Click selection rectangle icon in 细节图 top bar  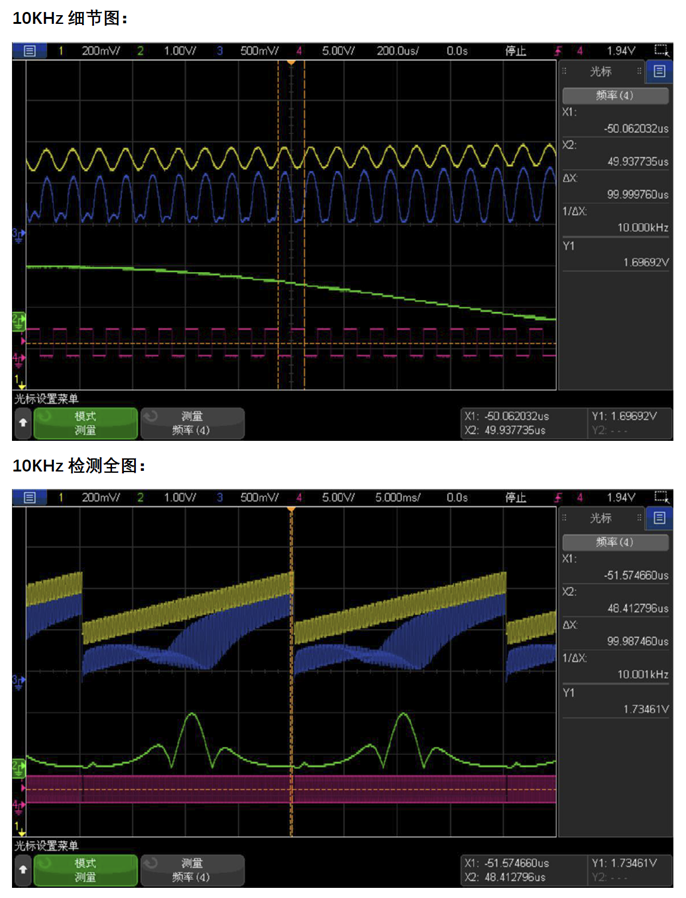coord(660,50)
